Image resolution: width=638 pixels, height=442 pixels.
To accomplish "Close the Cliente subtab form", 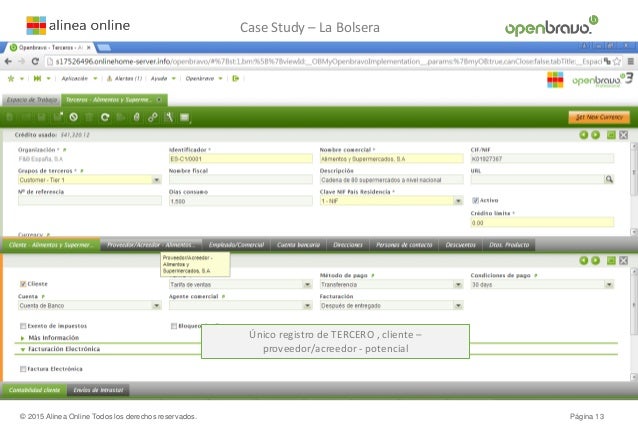I will pos(623,260).
